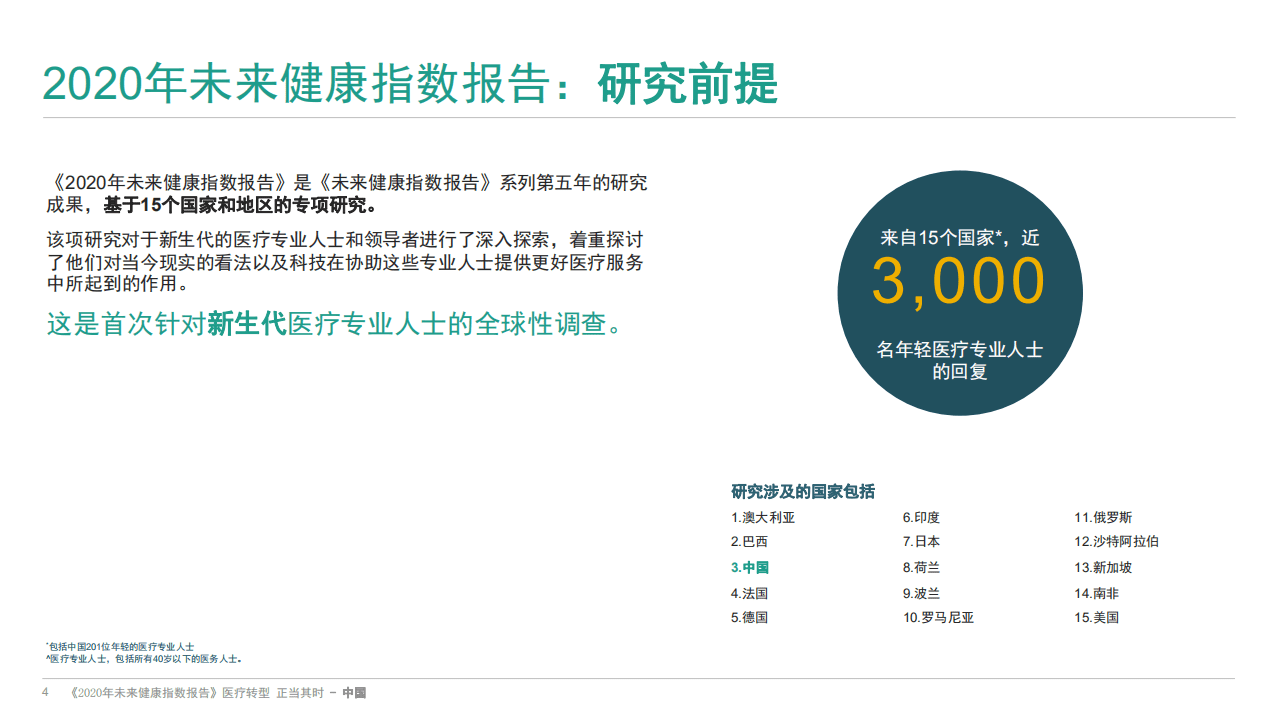点击左下角脚注"包括中国201位年轻的医疗专业人士"
The width and height of the screenshot is (1279, 719).
120,648
